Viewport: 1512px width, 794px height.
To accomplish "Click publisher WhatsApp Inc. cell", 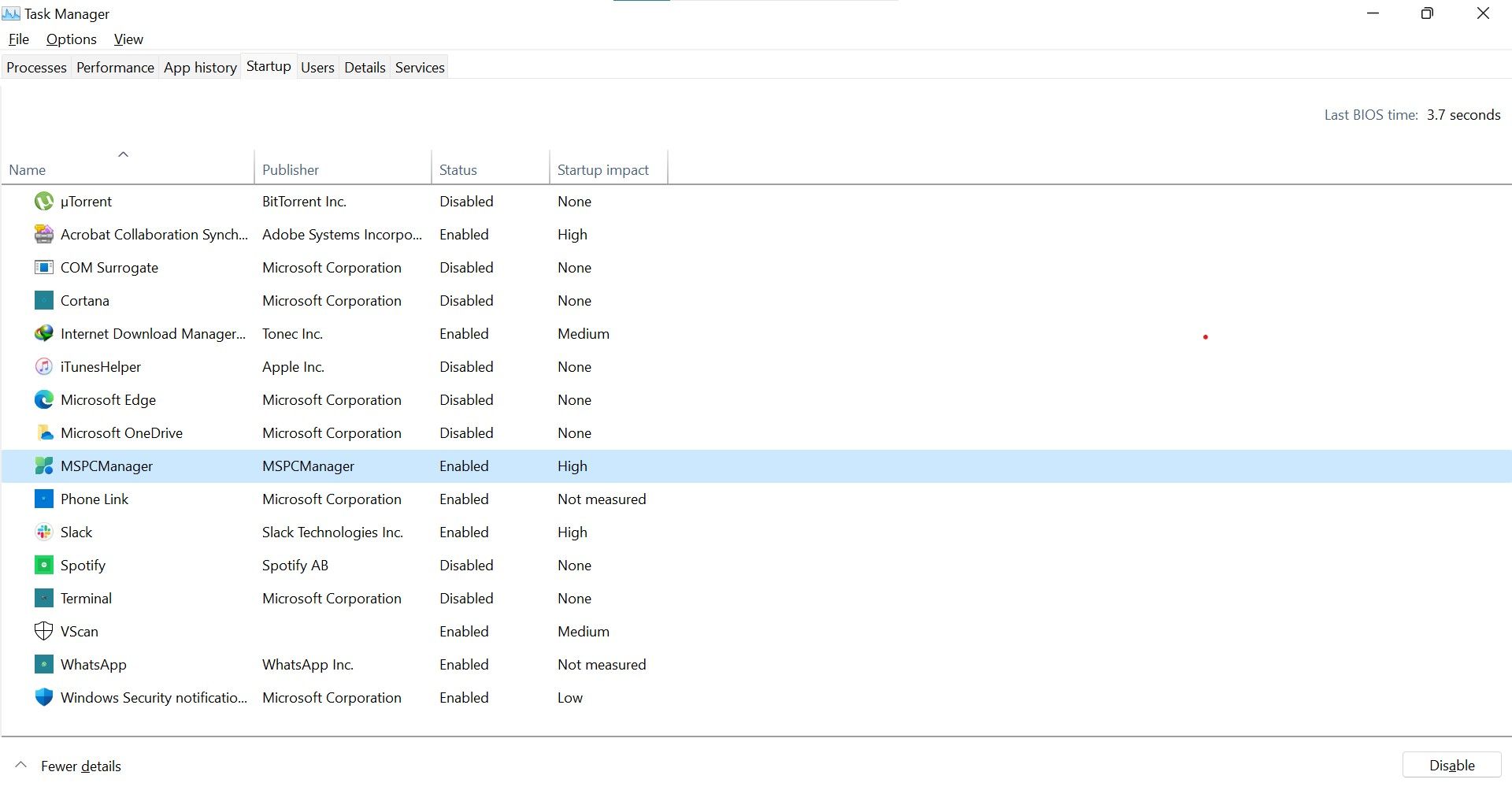I will [308, 665].
